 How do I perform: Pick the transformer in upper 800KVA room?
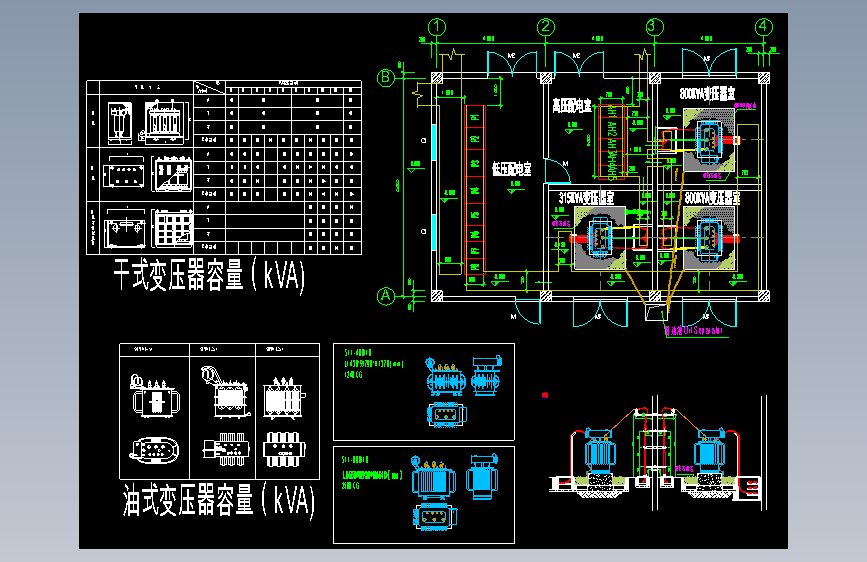pos(708,139)
